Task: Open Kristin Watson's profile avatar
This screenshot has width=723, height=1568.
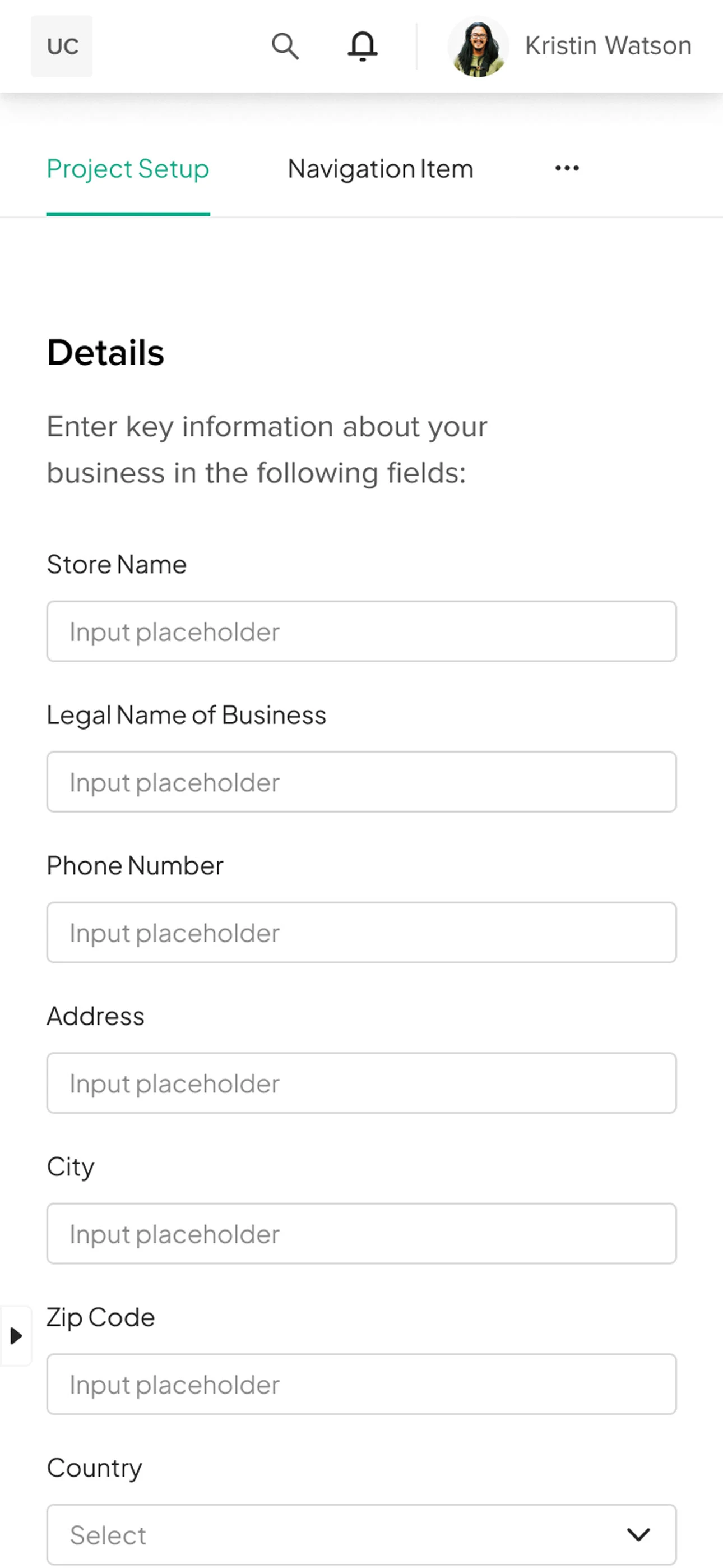Action: 478,47
